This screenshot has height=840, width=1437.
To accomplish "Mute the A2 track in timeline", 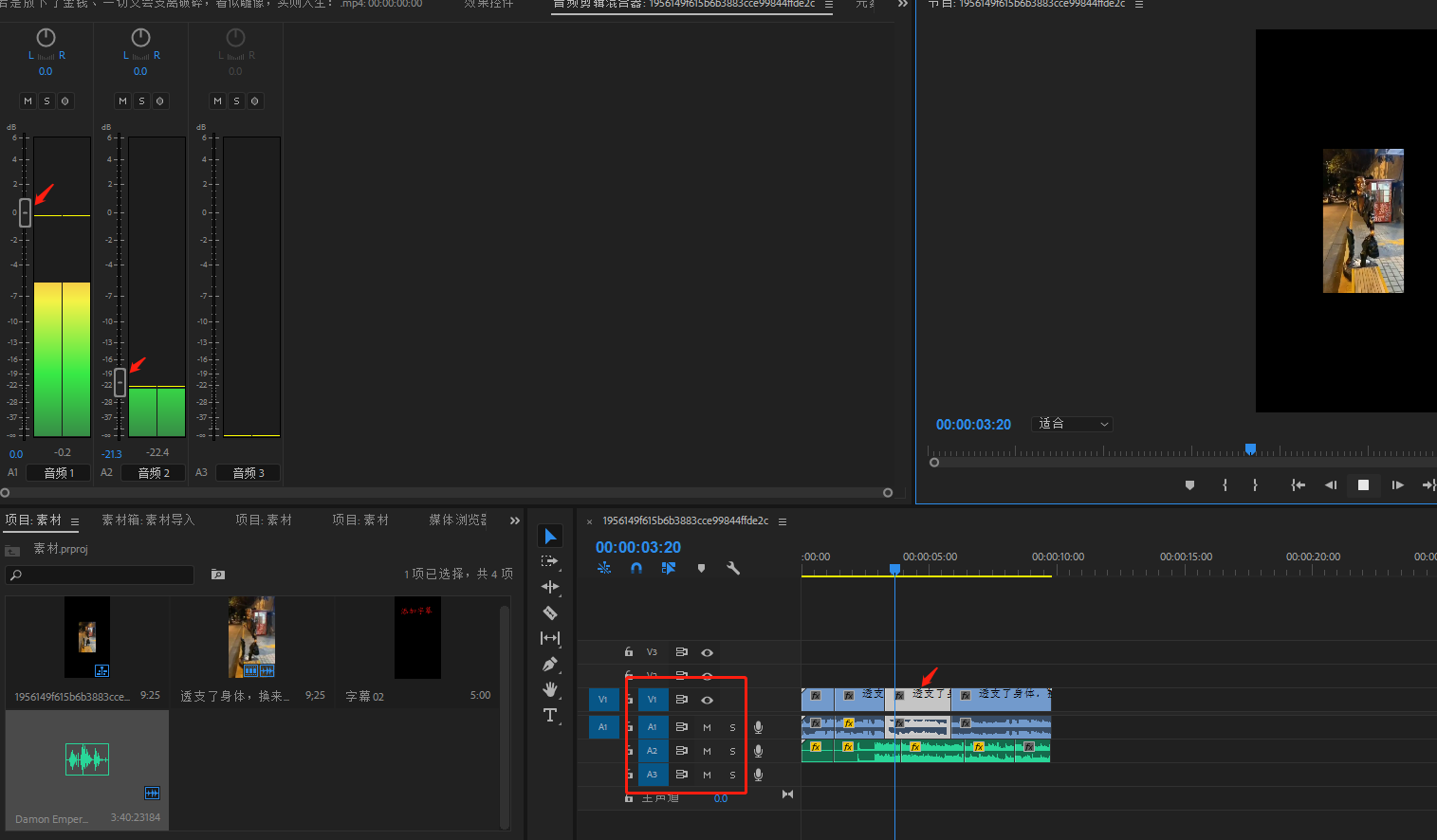I will click(707, 751).
